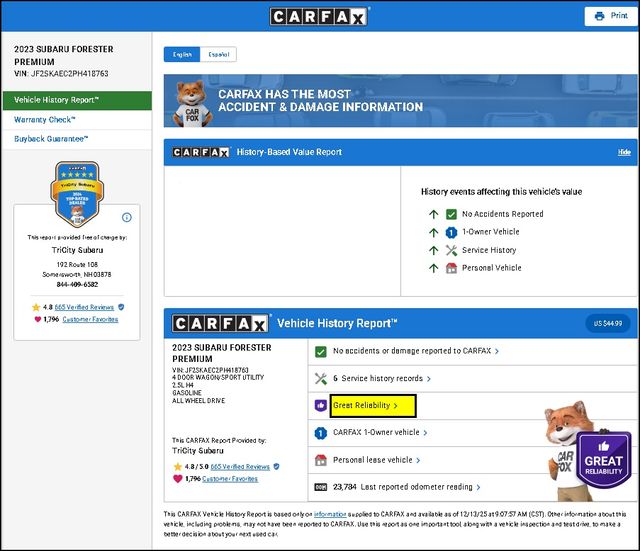Viewport: 640px width, 551px height.
Task: Open 665 Verified Reviews in sidebar
Action: [87, 307]
